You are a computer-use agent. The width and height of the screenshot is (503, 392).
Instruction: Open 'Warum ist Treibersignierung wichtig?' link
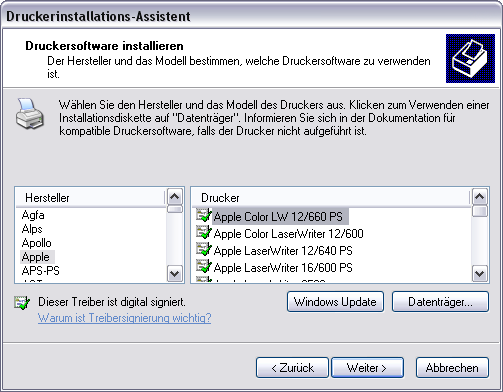point(124,318)
